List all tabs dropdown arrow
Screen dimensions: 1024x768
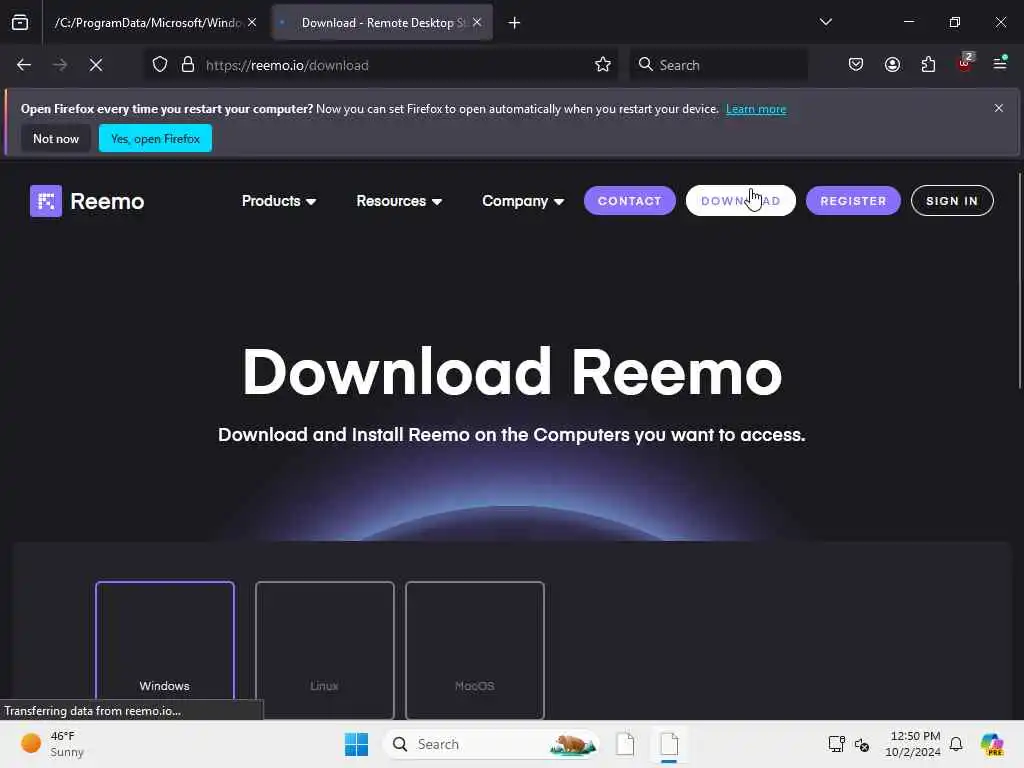(x=825, y=22)
